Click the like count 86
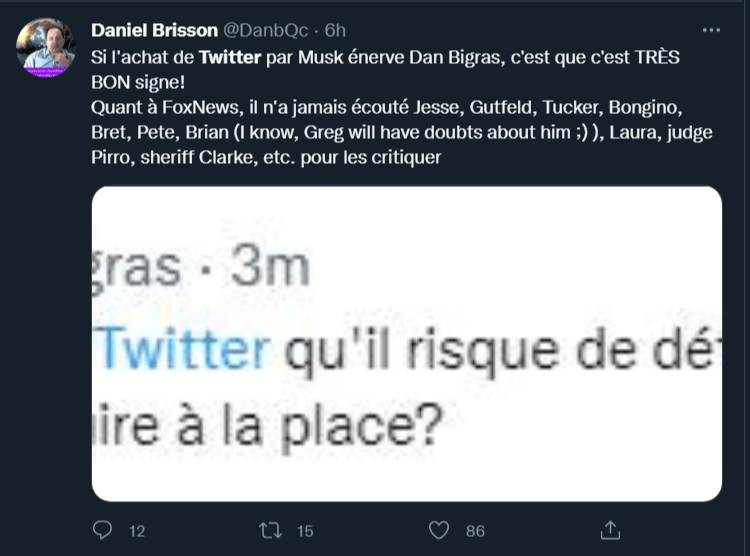Viewport: 750px width, 556px height. coord(475,530)
